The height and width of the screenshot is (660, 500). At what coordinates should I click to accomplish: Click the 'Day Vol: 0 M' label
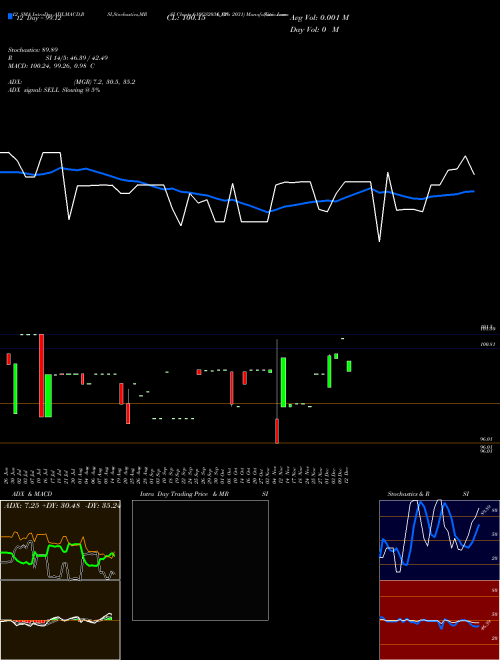(314, 30)
